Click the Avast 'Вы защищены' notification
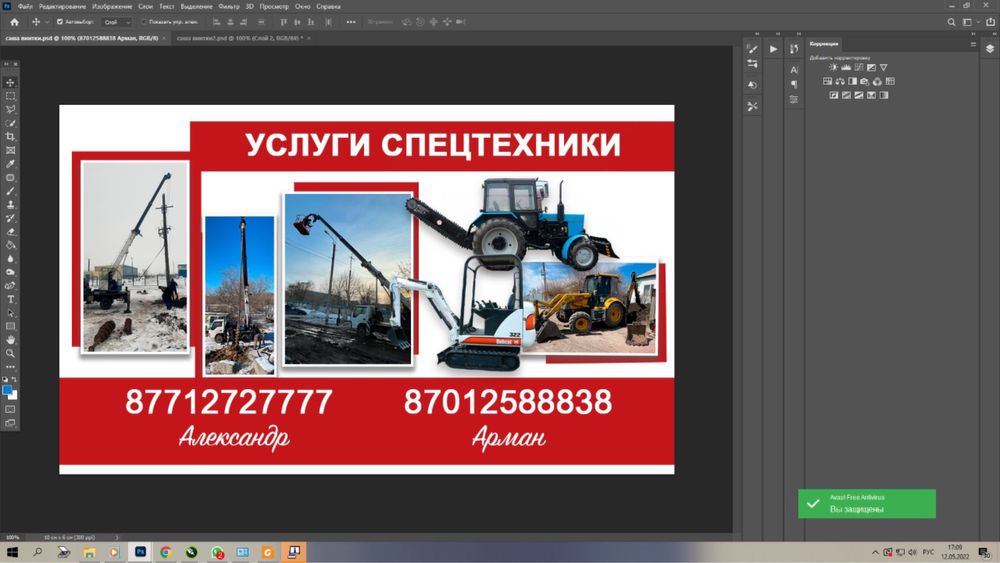Screen dimensions: 1000x563 click(x=867, y=504)
